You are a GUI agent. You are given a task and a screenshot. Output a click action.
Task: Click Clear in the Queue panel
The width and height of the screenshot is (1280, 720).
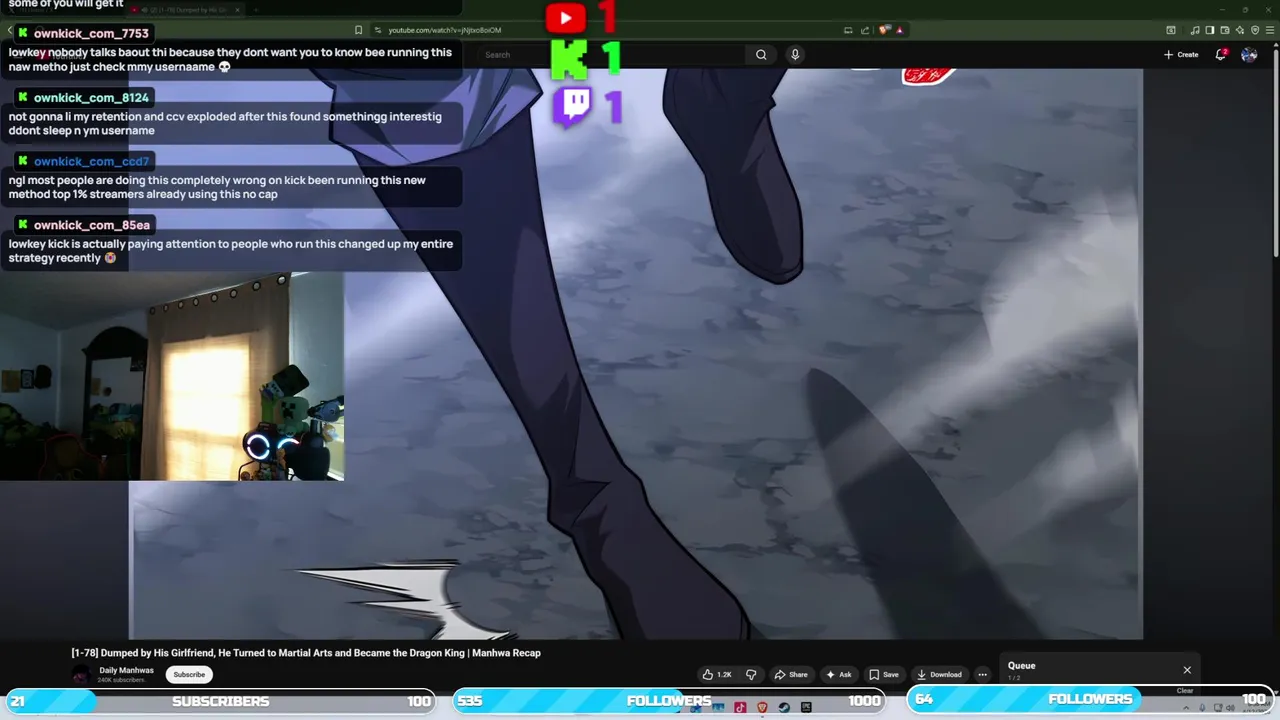1185,690
